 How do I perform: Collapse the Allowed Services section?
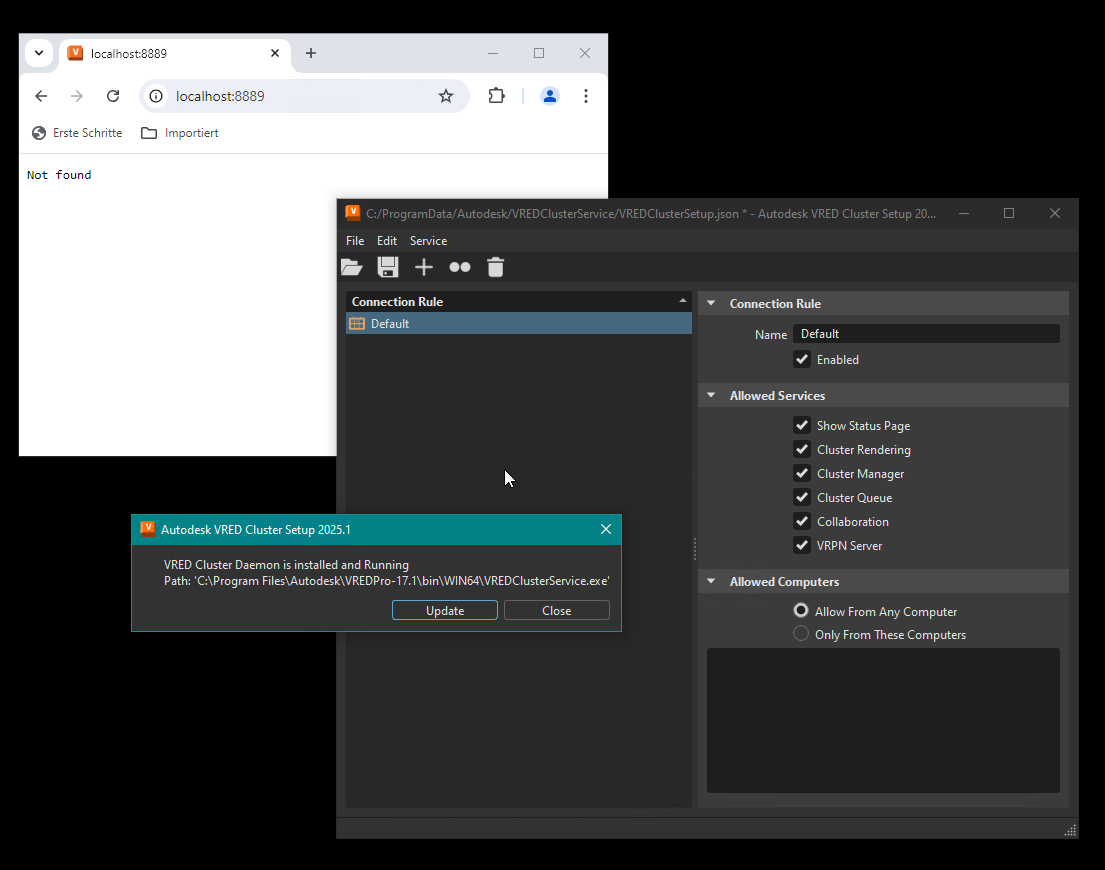point(712,395)
